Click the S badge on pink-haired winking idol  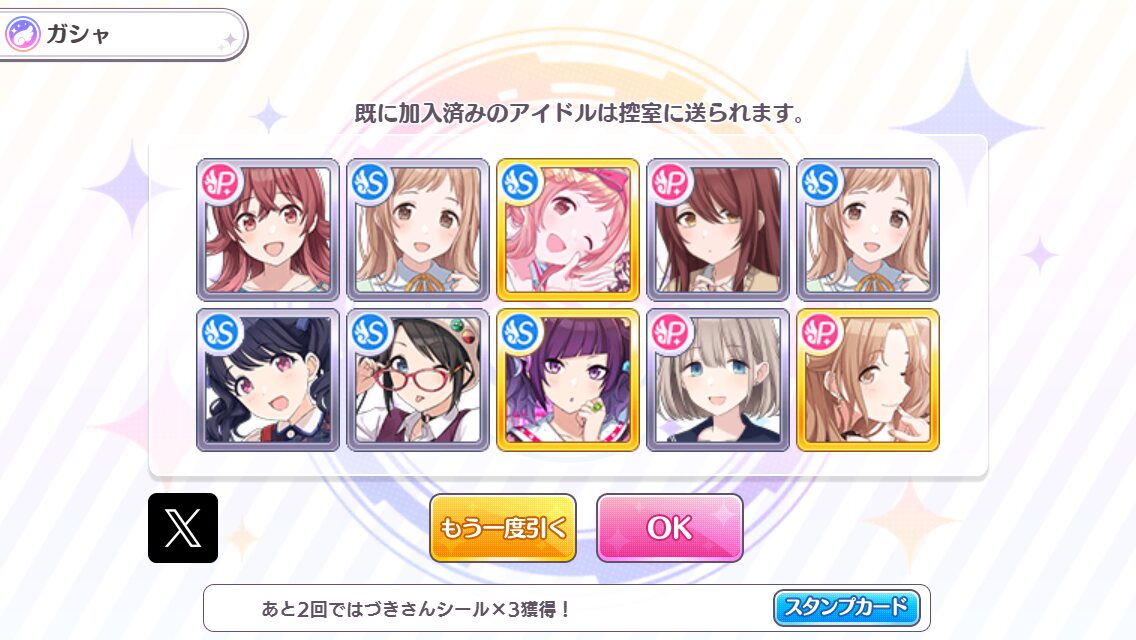pyautogui.click(x=521, y=182)
